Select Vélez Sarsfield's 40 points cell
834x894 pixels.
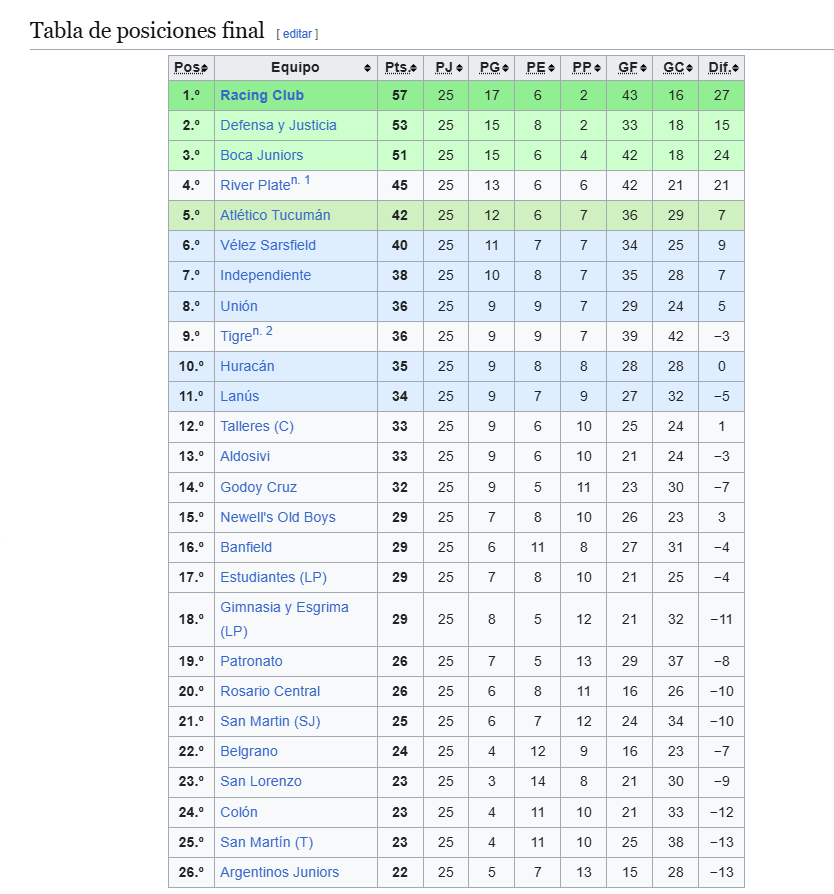[400, 245]
